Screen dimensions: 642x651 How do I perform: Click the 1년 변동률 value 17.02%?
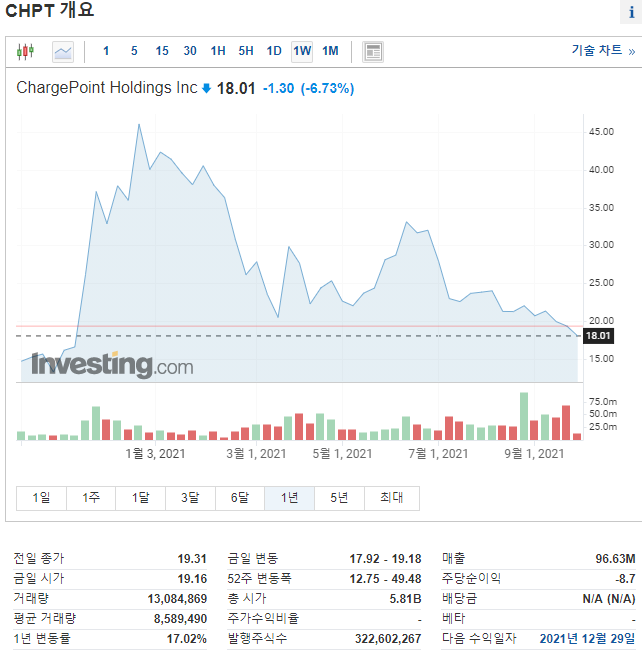[187, 639]
